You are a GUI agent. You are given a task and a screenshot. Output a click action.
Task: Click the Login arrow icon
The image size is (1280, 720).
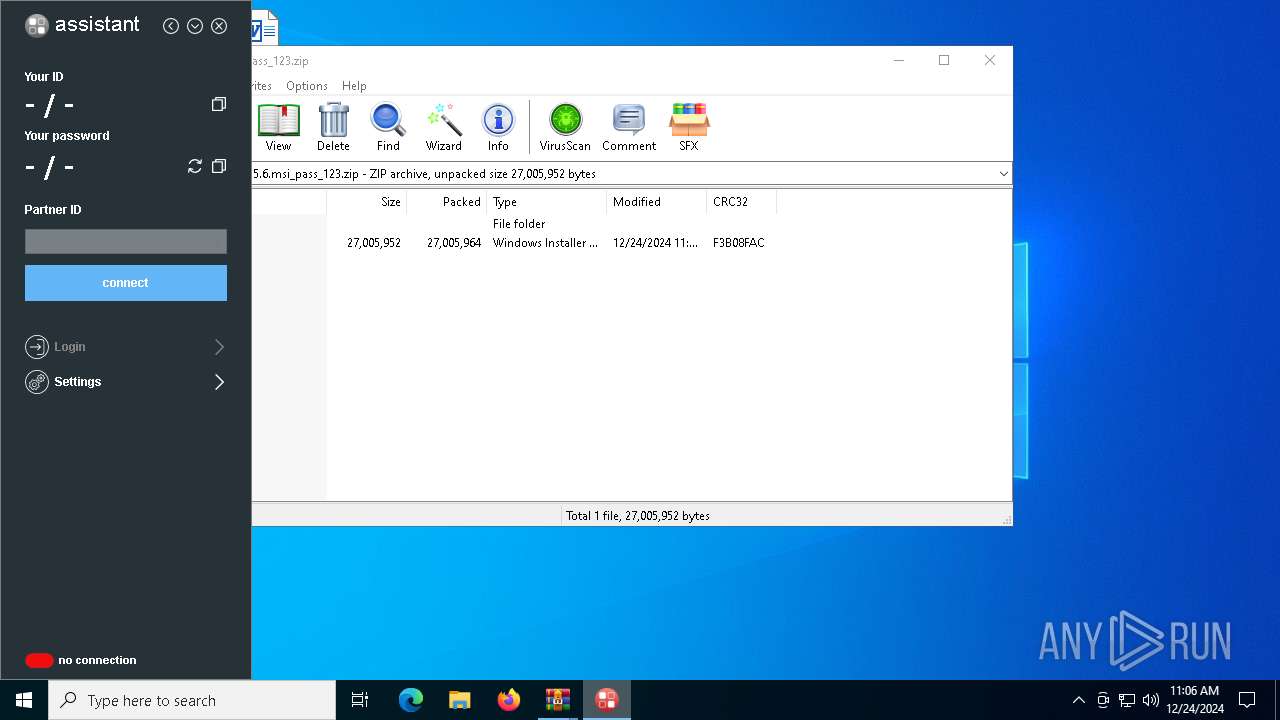point(37,347)
